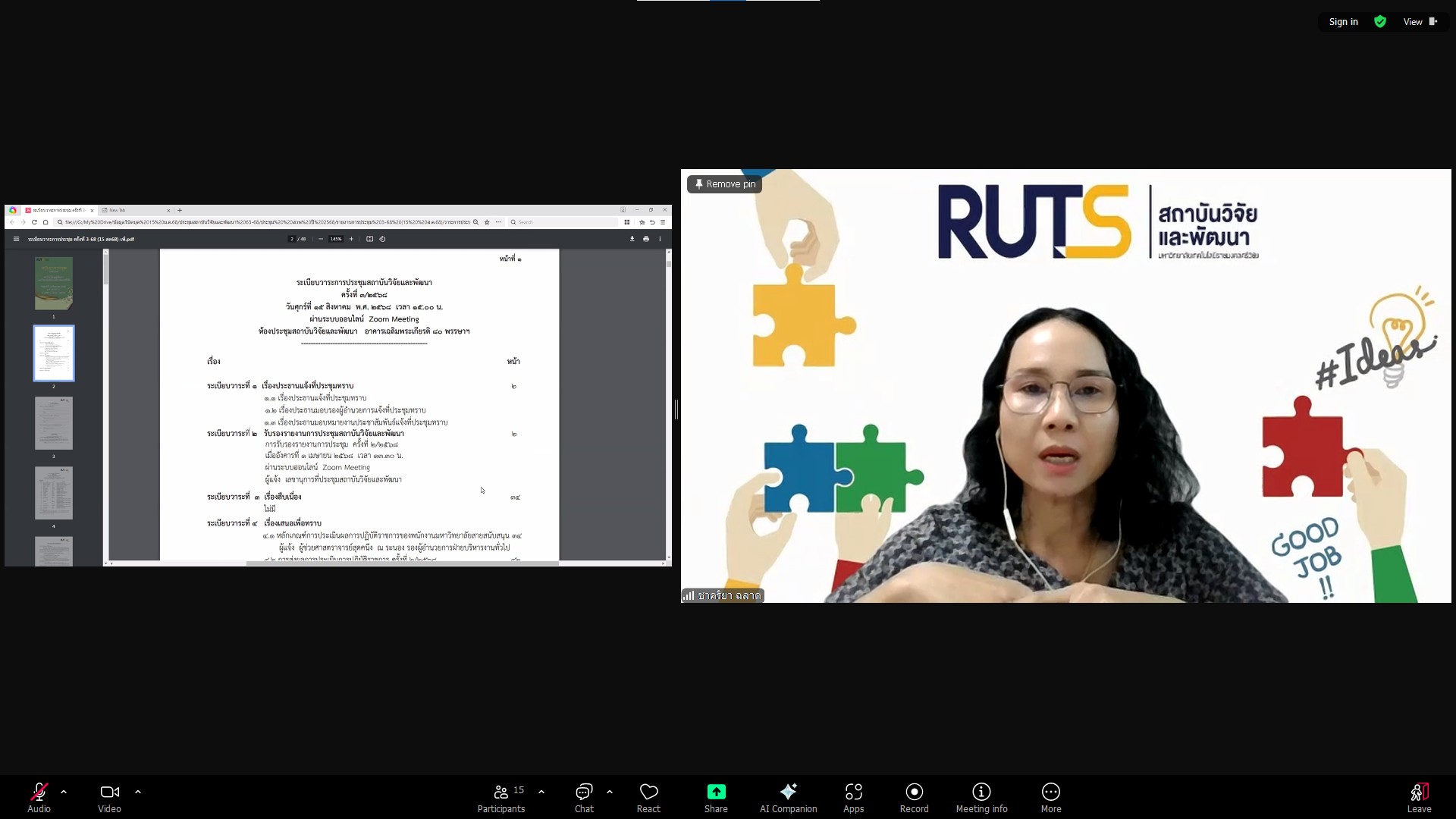Expand the Participants options caret
The image size is (1456, 819).
pyautogui.click(x=541, y=792)
